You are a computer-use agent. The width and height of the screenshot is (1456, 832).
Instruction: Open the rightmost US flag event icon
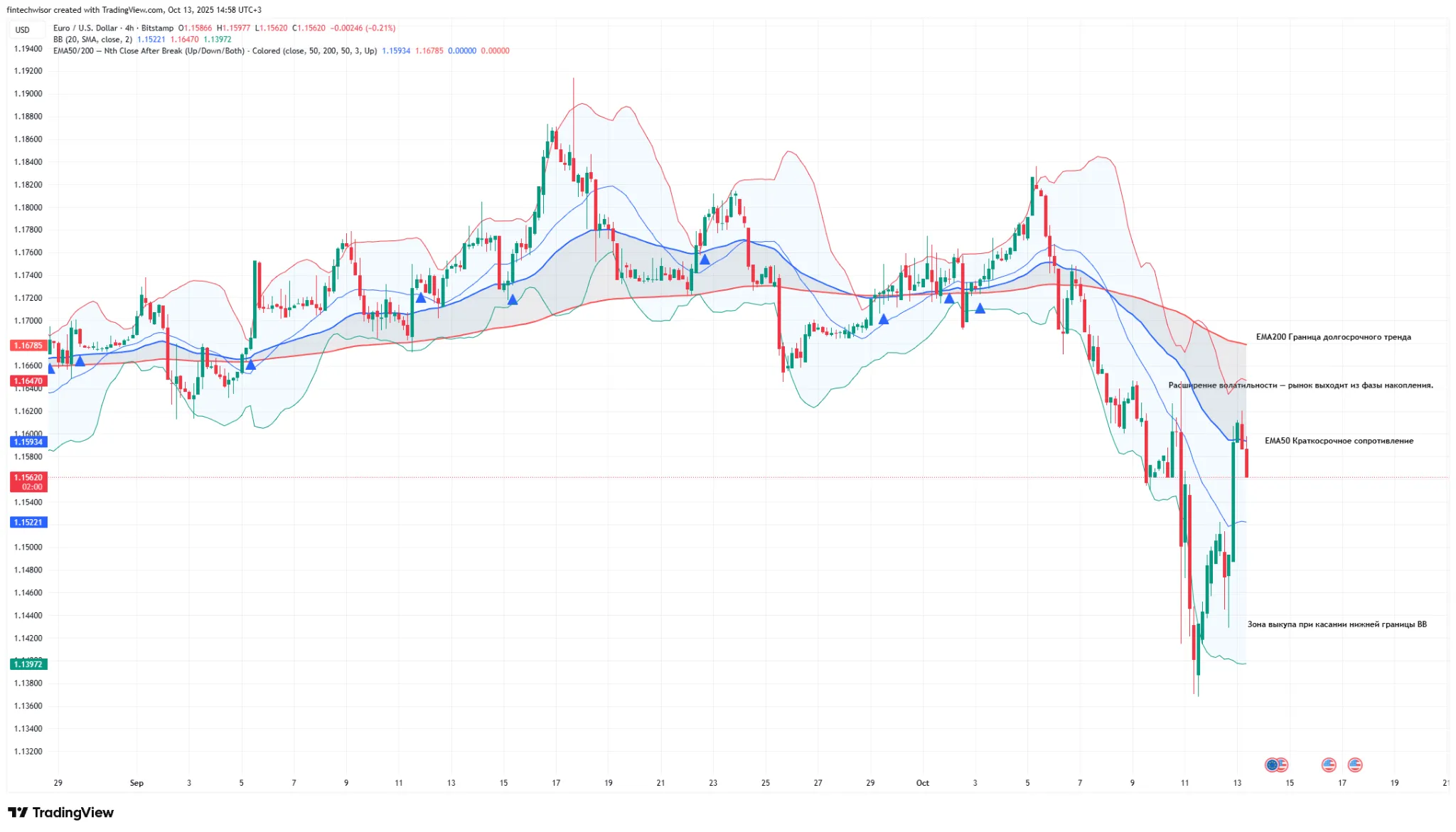(1355, 765)
